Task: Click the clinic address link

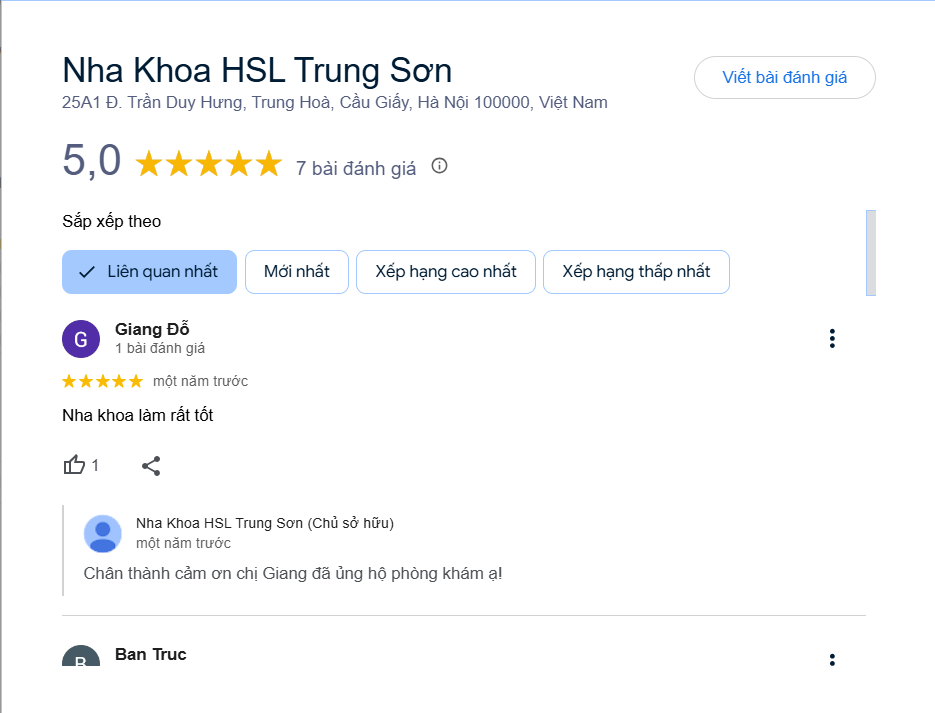Action: click(x=334, y=102)
